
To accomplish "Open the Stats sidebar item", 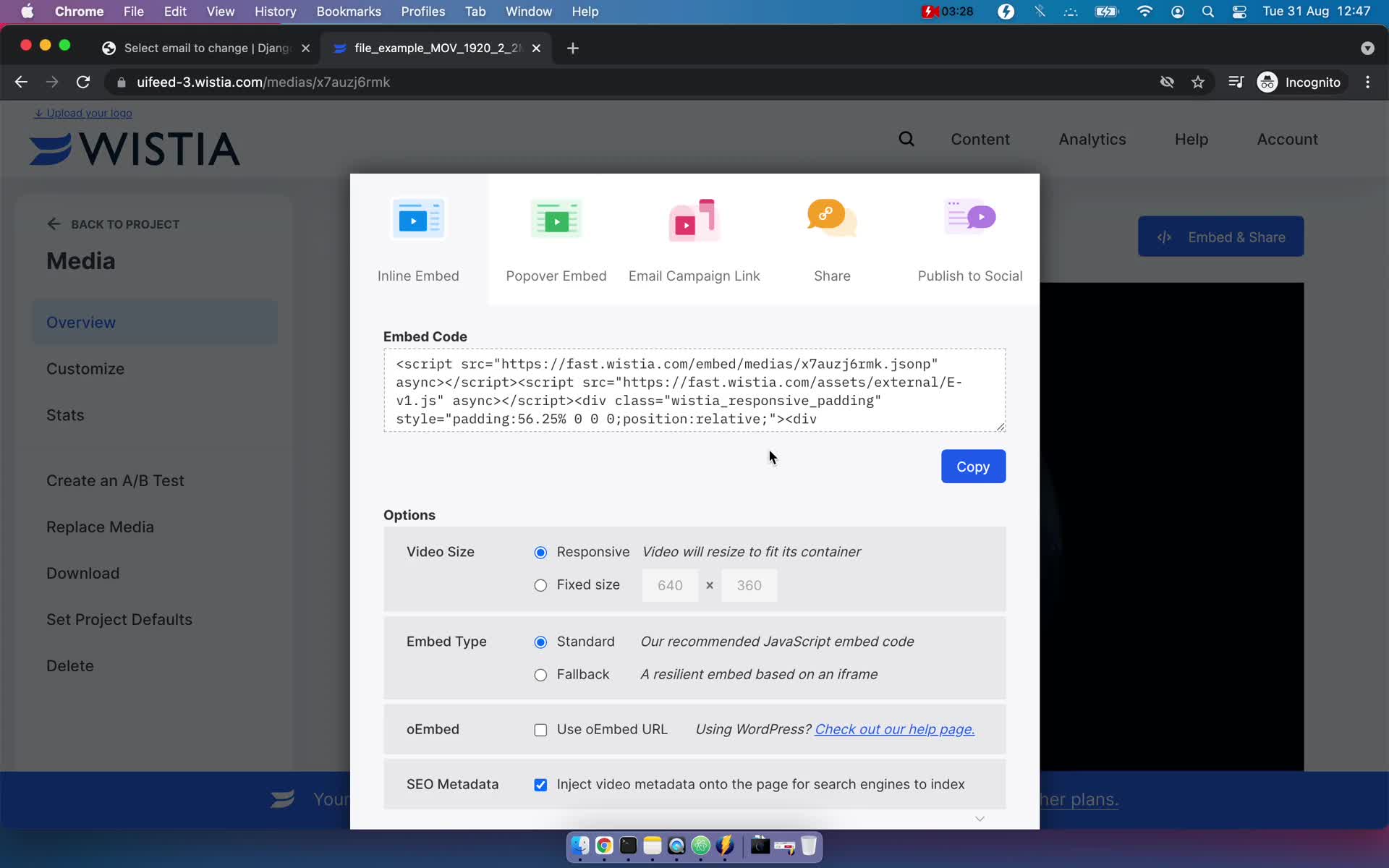I will [65, 415].
